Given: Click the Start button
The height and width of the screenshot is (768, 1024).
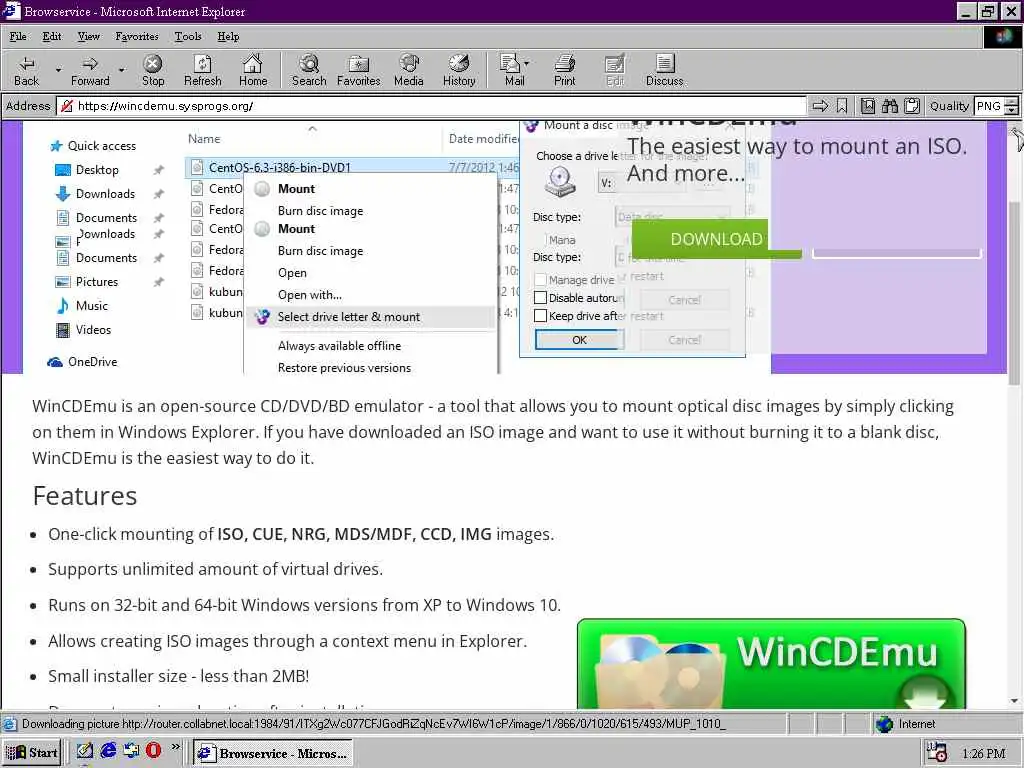Looking at the screenshot, I should (x=33, y=752).
